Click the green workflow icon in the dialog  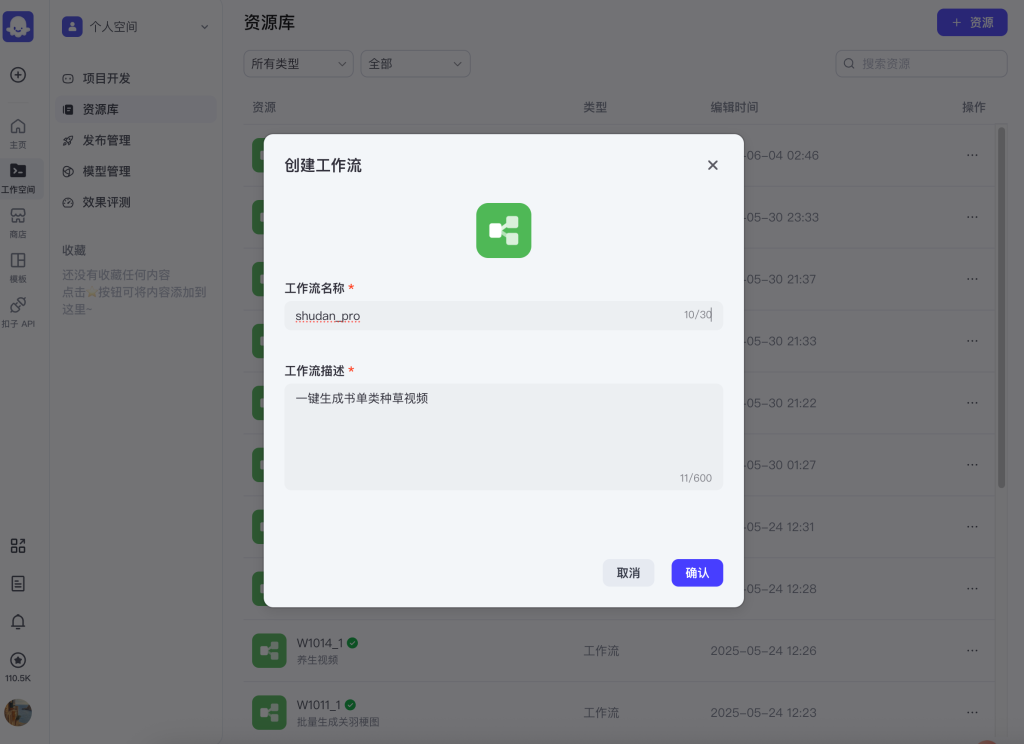[x=503, y=230]
